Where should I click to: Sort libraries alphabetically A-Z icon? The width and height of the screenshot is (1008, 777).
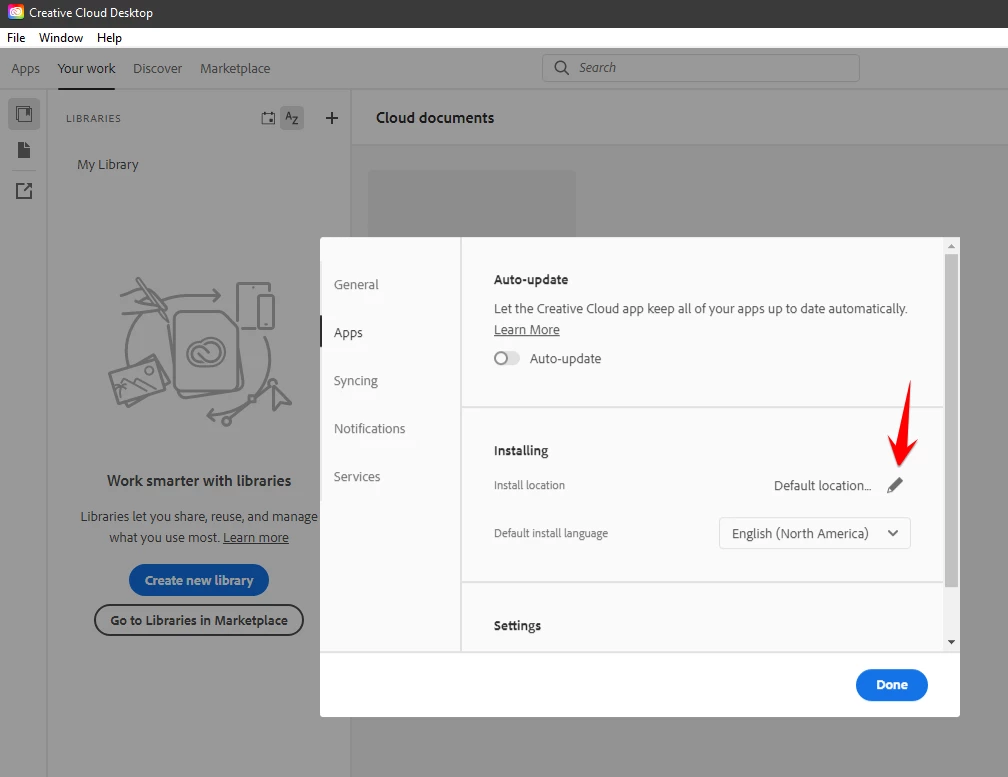[292, 118]
